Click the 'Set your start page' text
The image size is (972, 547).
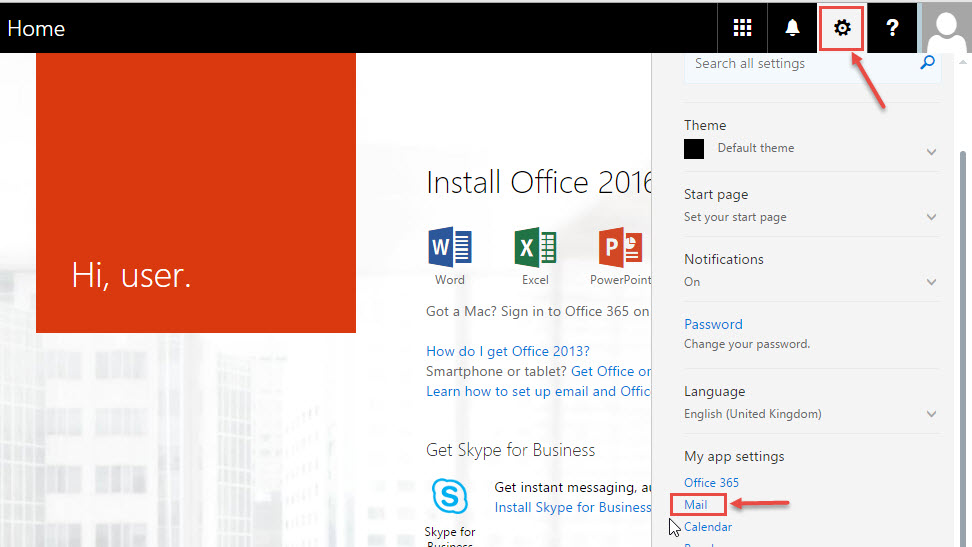pyautogui.click(x=735, y=217)
